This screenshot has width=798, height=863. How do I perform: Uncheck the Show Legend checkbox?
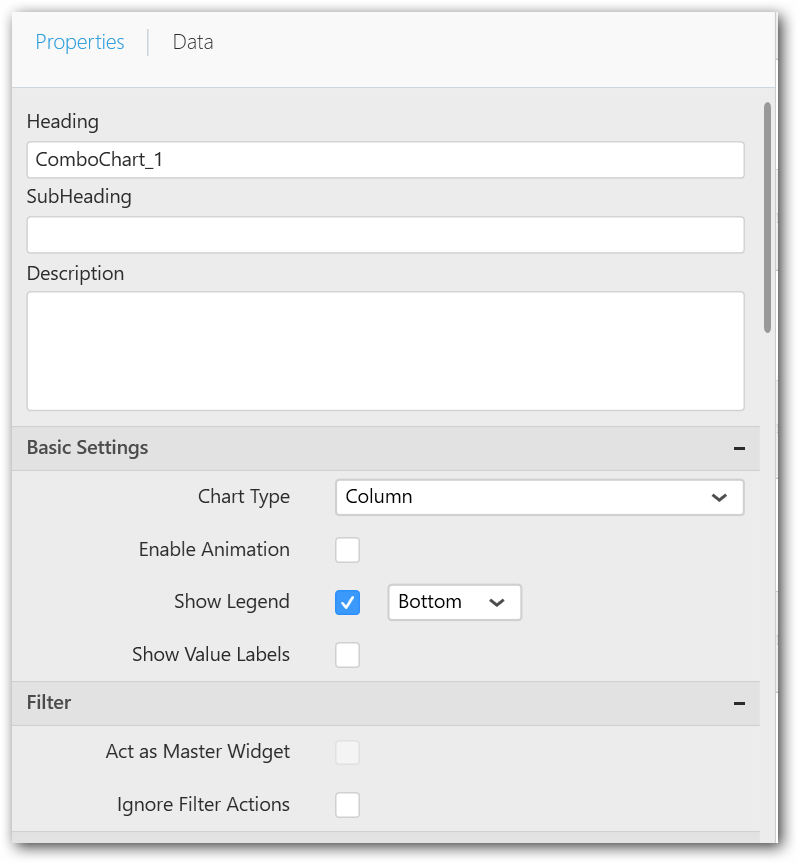(x=347, y=602)
